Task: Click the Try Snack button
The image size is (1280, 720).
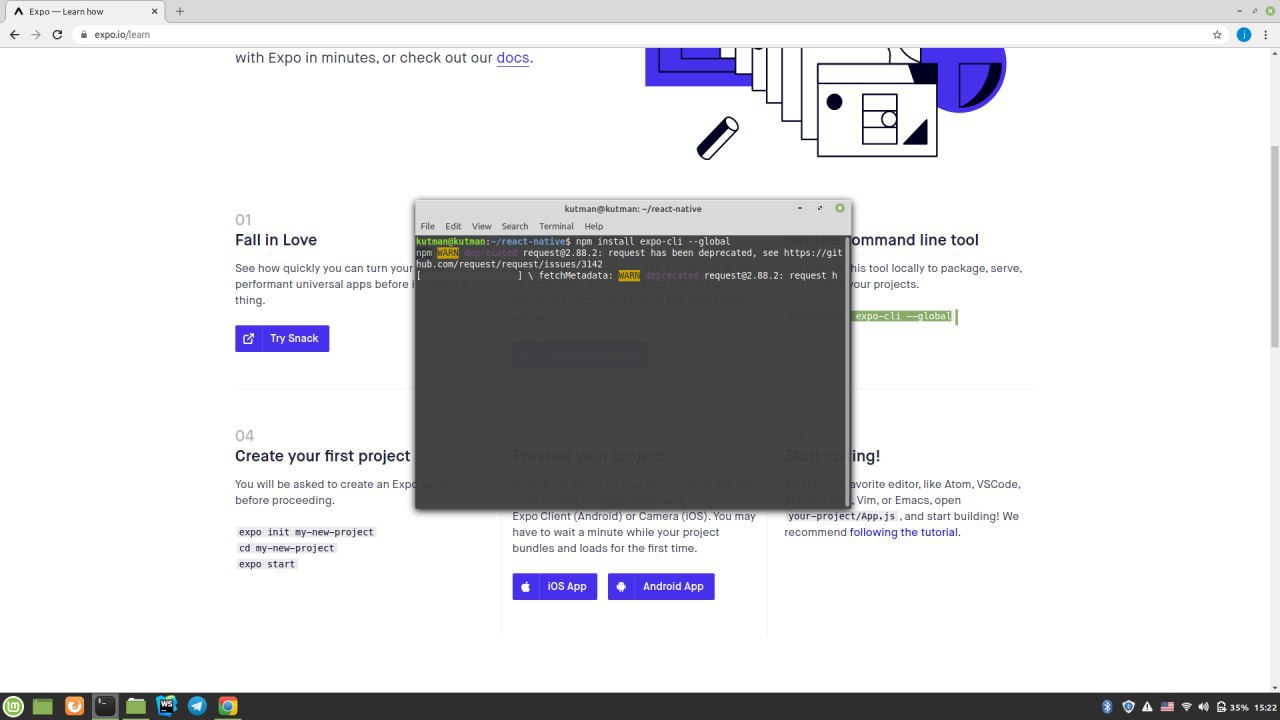Action: [282, 338]
